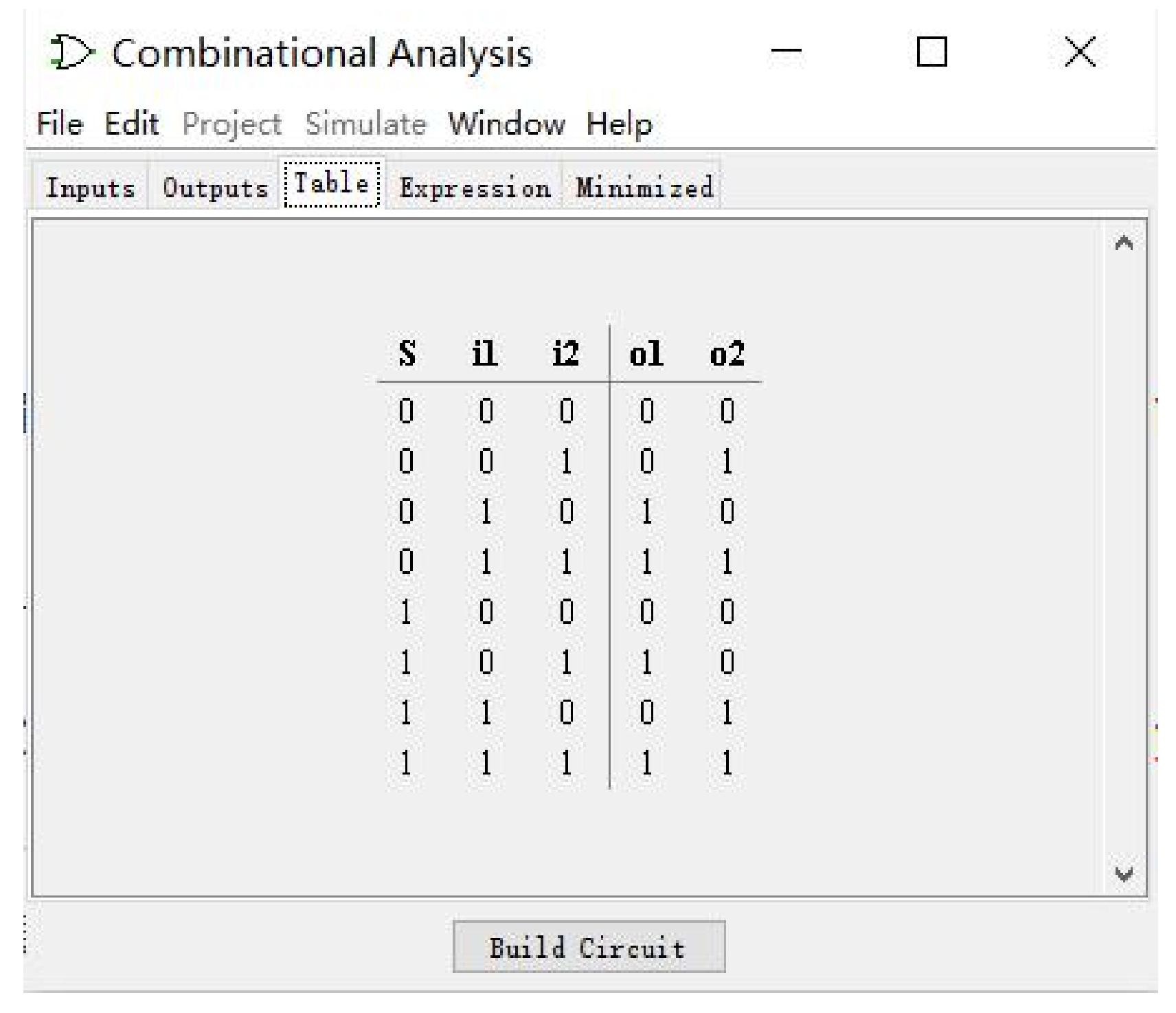Open the Edit menu

coord(131,124)
